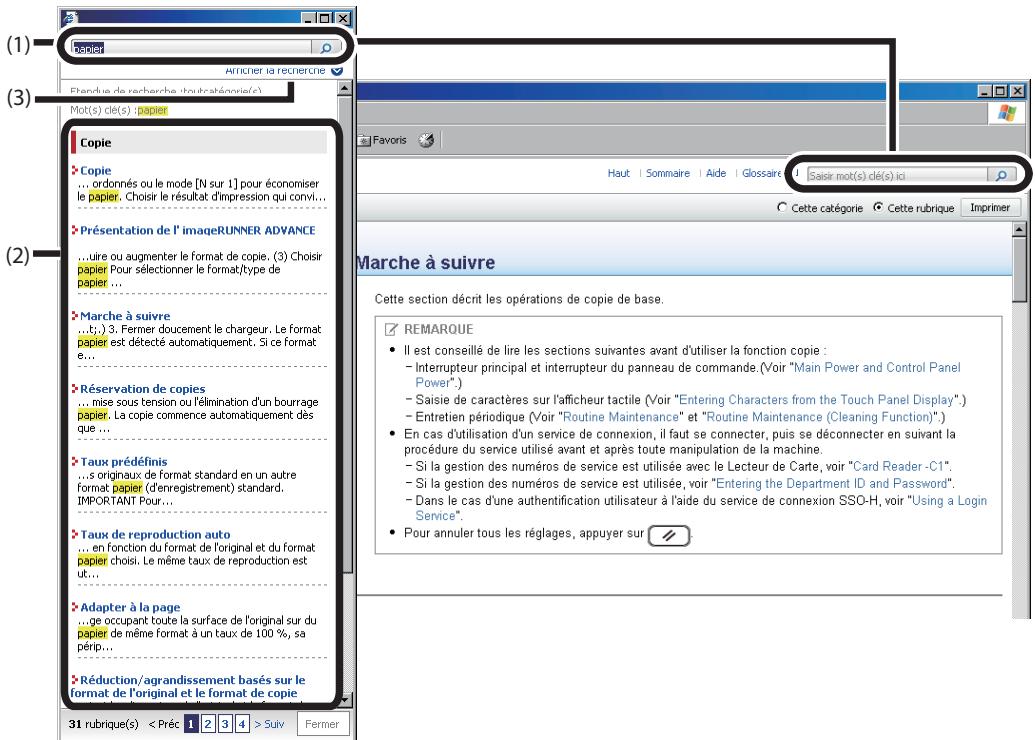Image resolution: width=1035 pixels, height=740 pixels.
Task: Open the "Marche à suivre" search result
Action: click(125, 316)
